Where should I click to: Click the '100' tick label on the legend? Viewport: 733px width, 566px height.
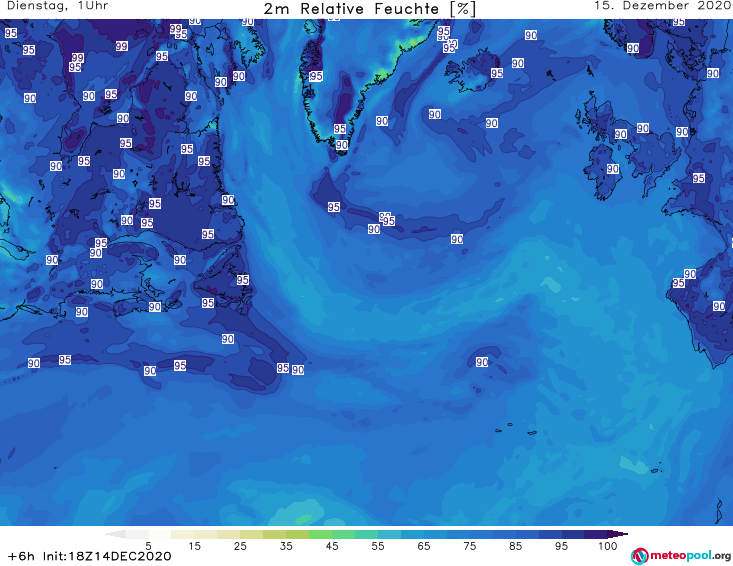(608, 546)
